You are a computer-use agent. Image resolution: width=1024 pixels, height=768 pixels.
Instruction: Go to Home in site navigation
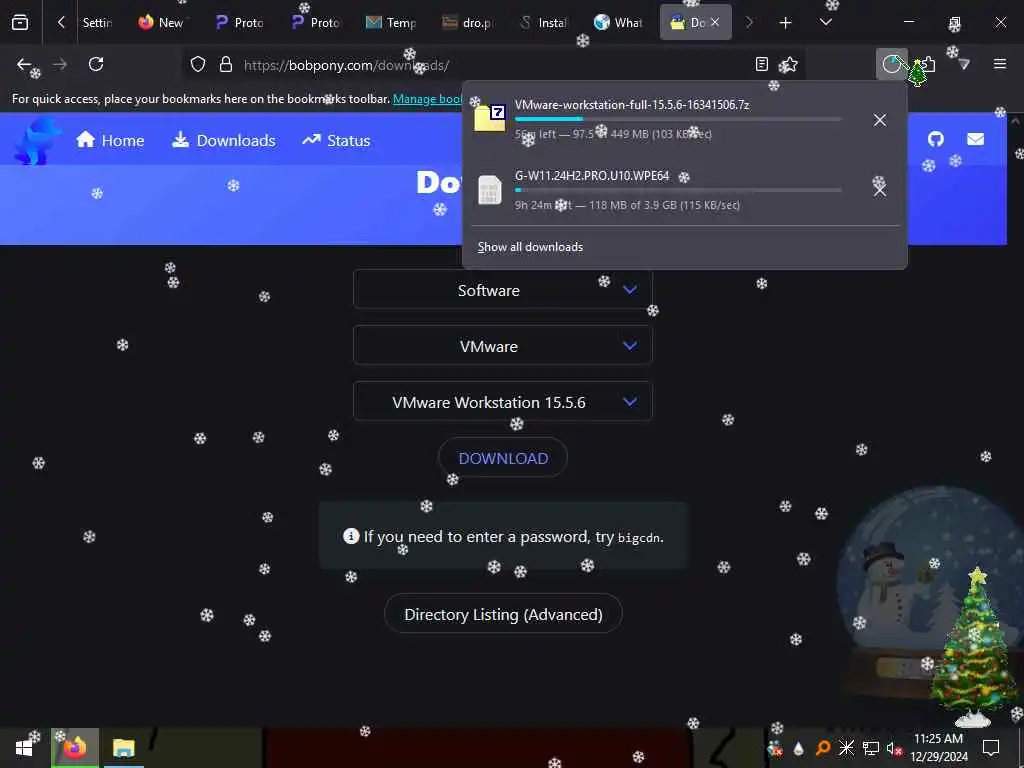tap(110, 140)
